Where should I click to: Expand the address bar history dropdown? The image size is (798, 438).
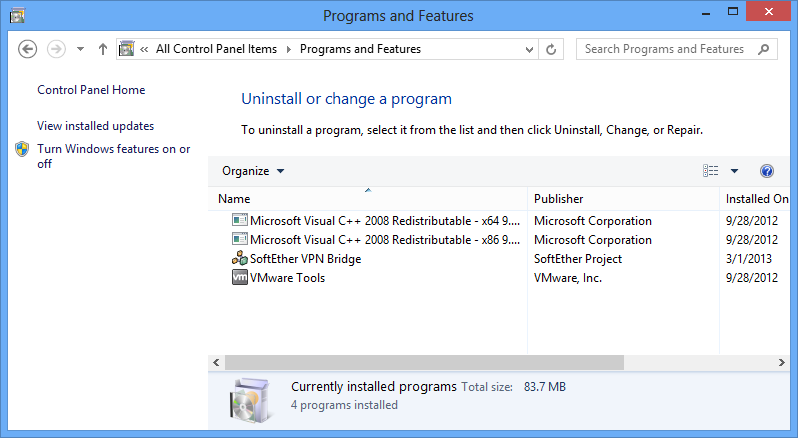coord(529,49)
